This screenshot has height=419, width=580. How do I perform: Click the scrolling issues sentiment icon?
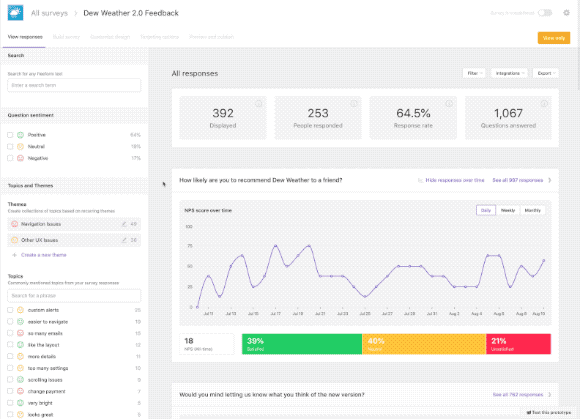21,380
